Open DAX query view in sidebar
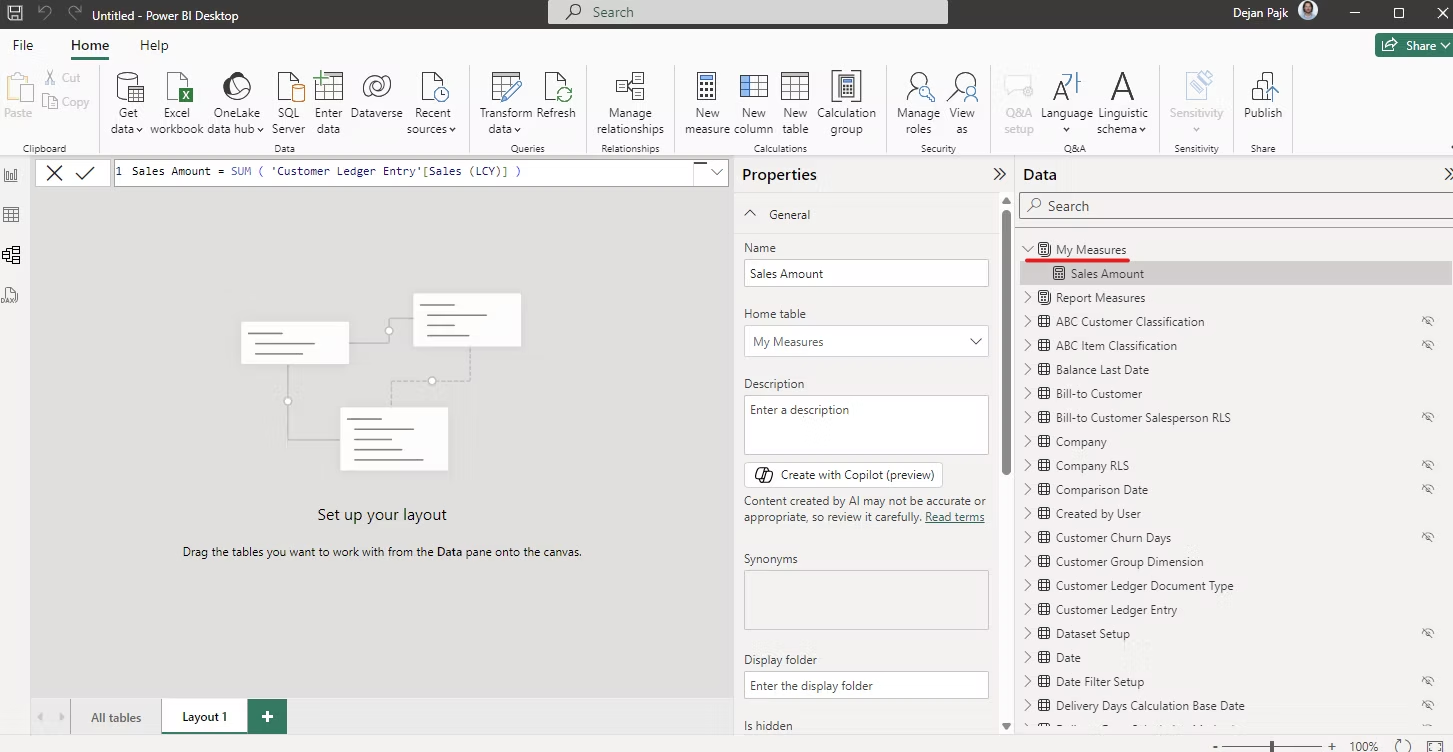 point(12,295)
